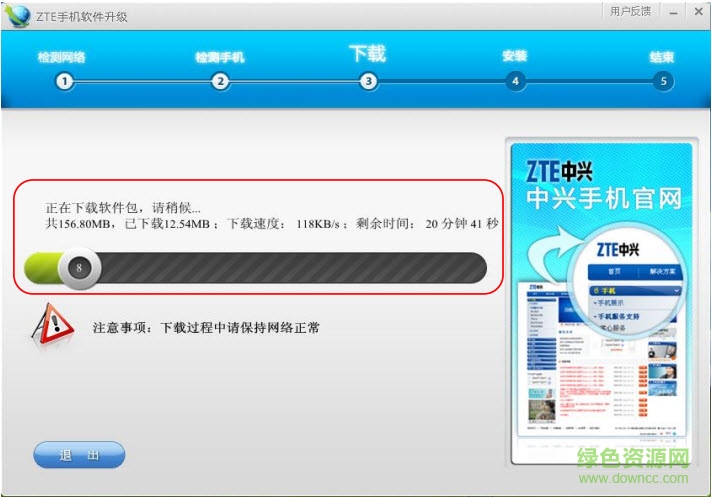
Task: Select step 2 circle 检测手机
Action: click(220, 82)
